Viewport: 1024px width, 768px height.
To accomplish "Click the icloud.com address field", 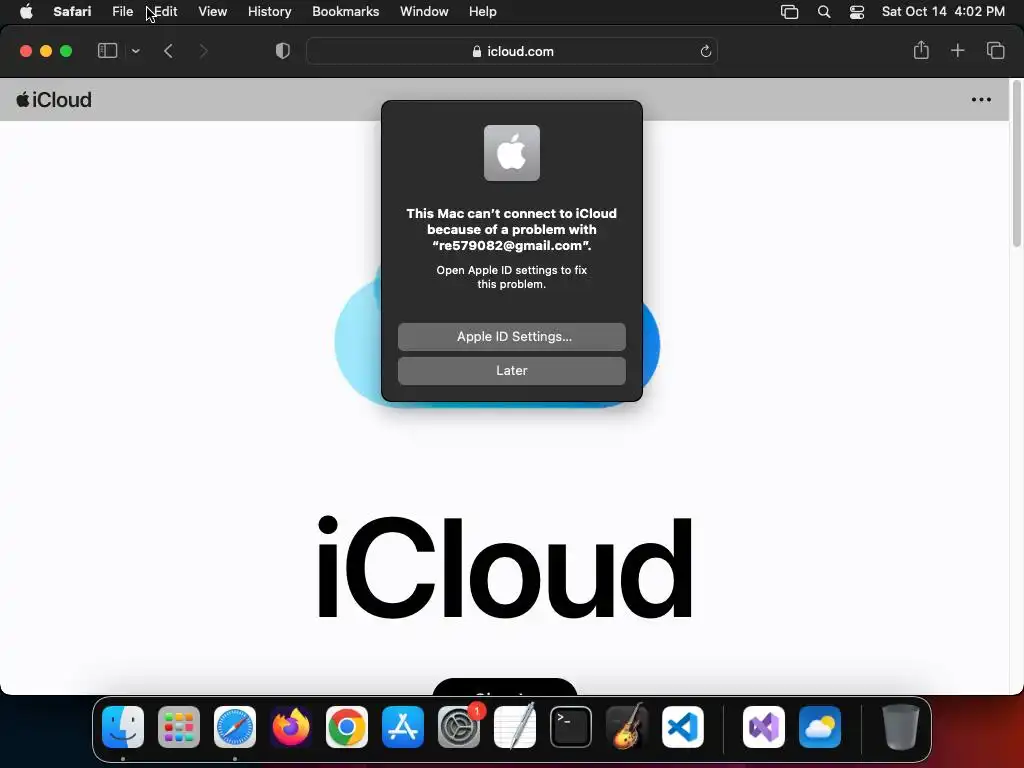I will coord(512,51).
